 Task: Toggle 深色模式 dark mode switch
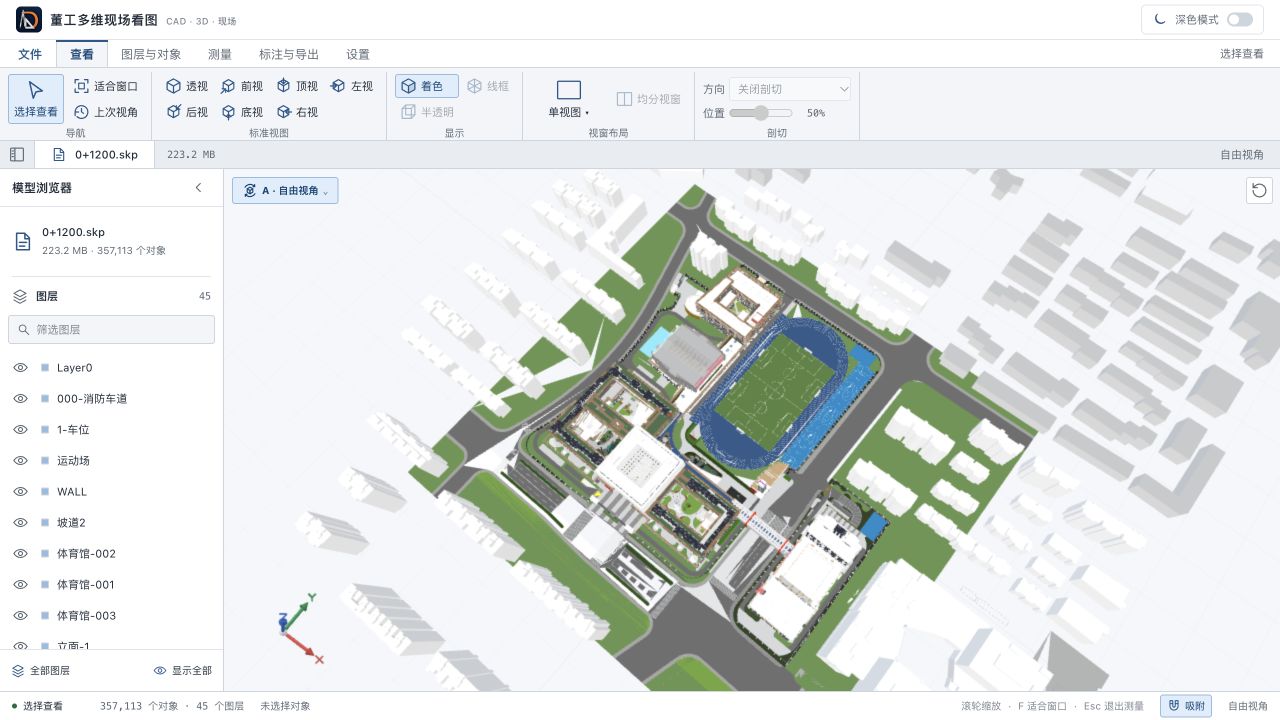(1239, 19)
